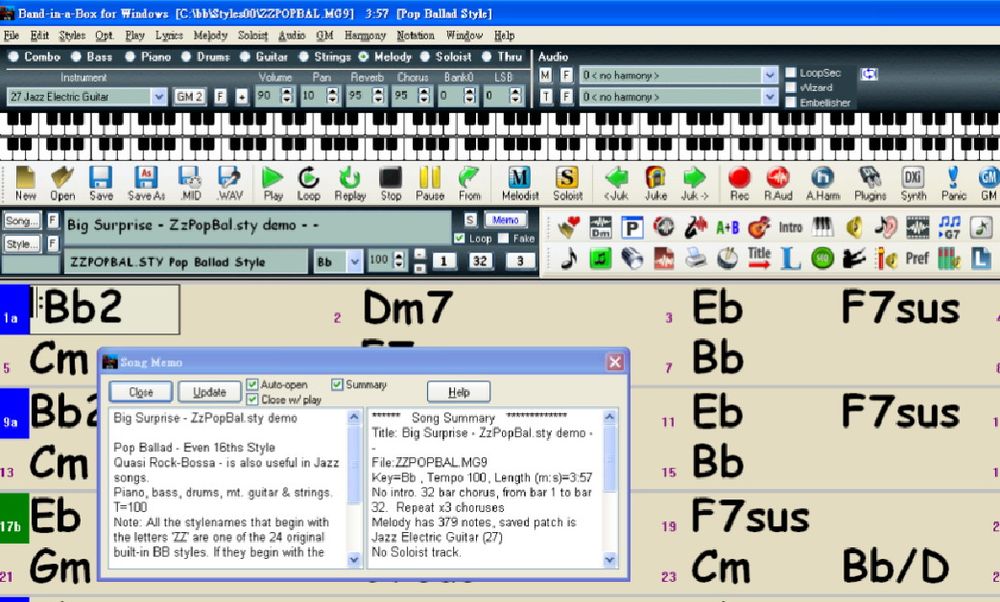The width and height of the screenshot is (1000, 602).
Task: Select the Drums part radio button
Action: pos(186,57)
